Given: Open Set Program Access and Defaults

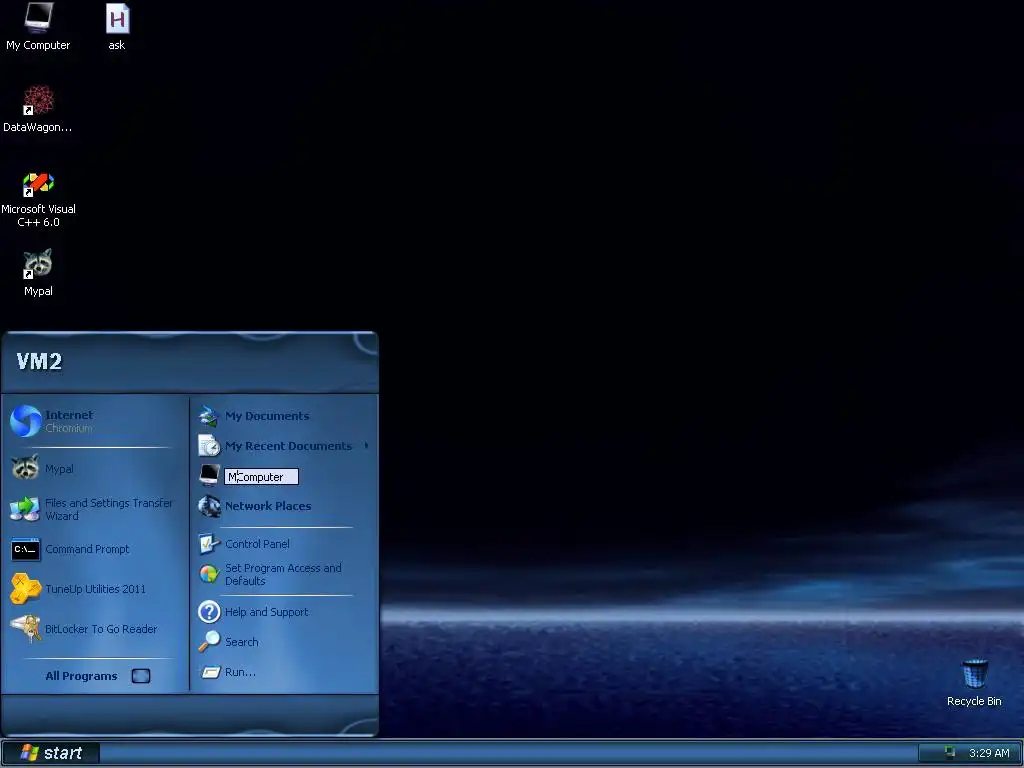Looking at the screenshot, I should 284,575.
